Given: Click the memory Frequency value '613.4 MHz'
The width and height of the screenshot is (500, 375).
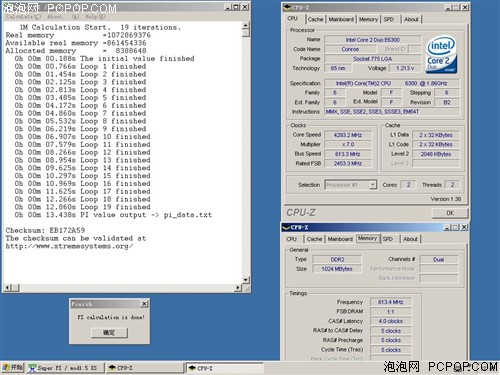Looking at the screenshot, I should coord(391,302).
